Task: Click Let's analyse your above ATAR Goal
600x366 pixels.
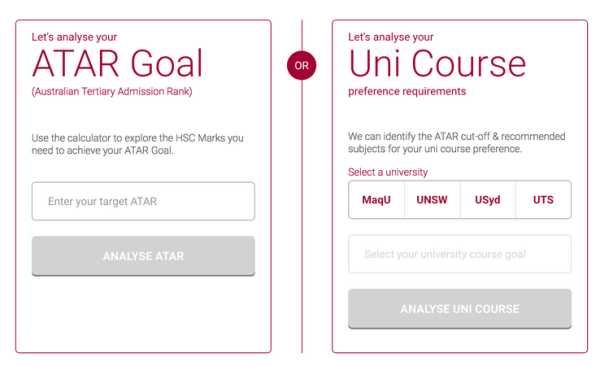Action: pyautogui.click(x=74, y=37)
